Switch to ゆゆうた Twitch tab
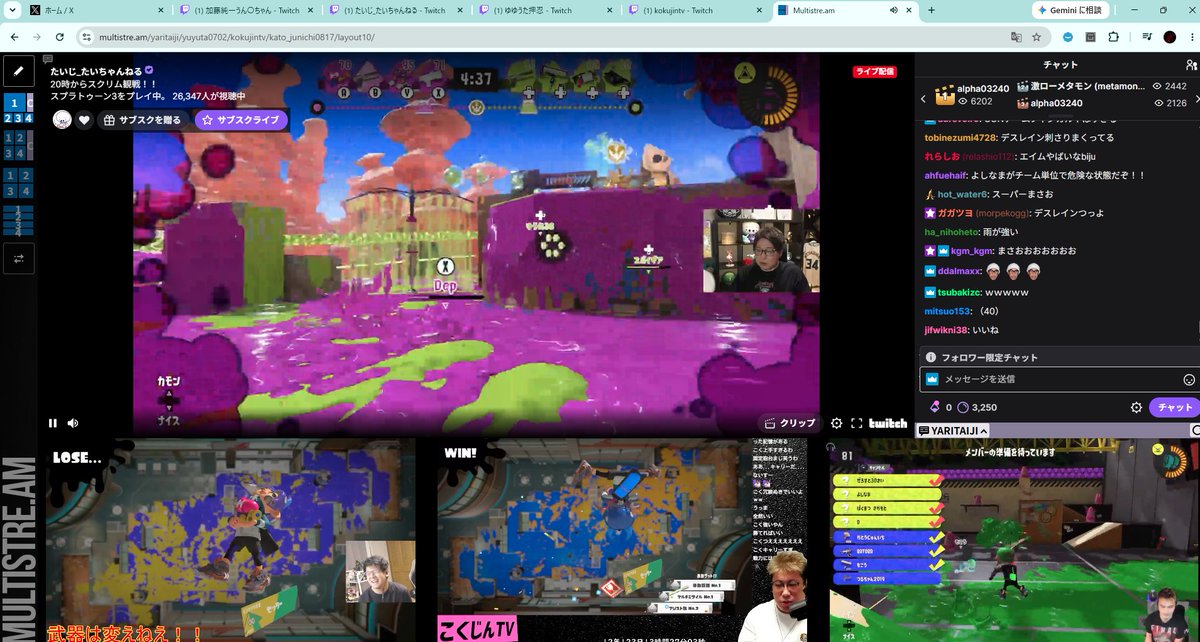Screen dimensions: 1200x642 pos(546,10)
